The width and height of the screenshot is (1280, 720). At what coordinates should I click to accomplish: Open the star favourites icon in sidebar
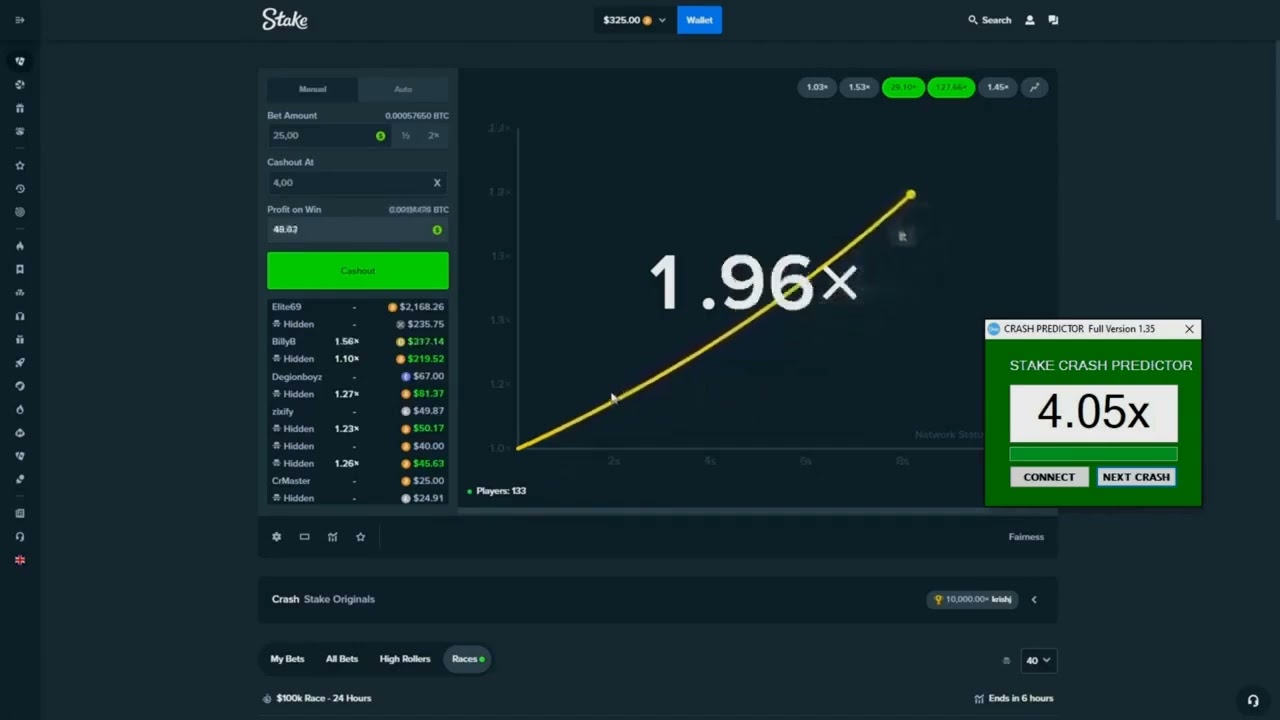pos(19,165)
